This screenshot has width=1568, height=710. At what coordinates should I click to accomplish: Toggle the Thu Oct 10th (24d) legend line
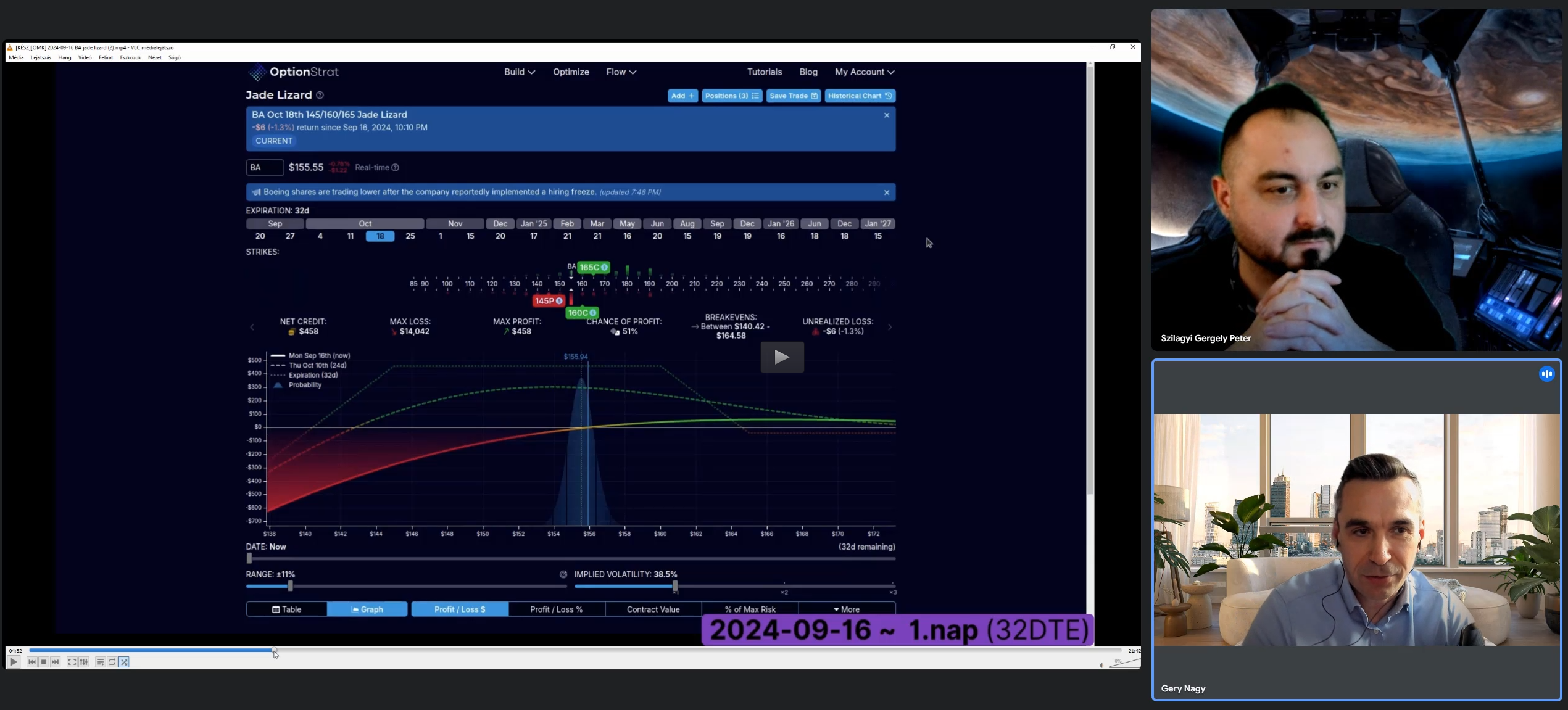click(309, 365)
